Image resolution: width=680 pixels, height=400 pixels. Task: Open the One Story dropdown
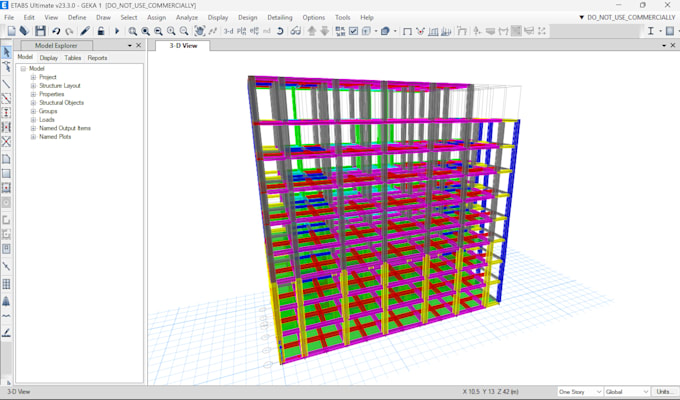(x=580, y=392)
